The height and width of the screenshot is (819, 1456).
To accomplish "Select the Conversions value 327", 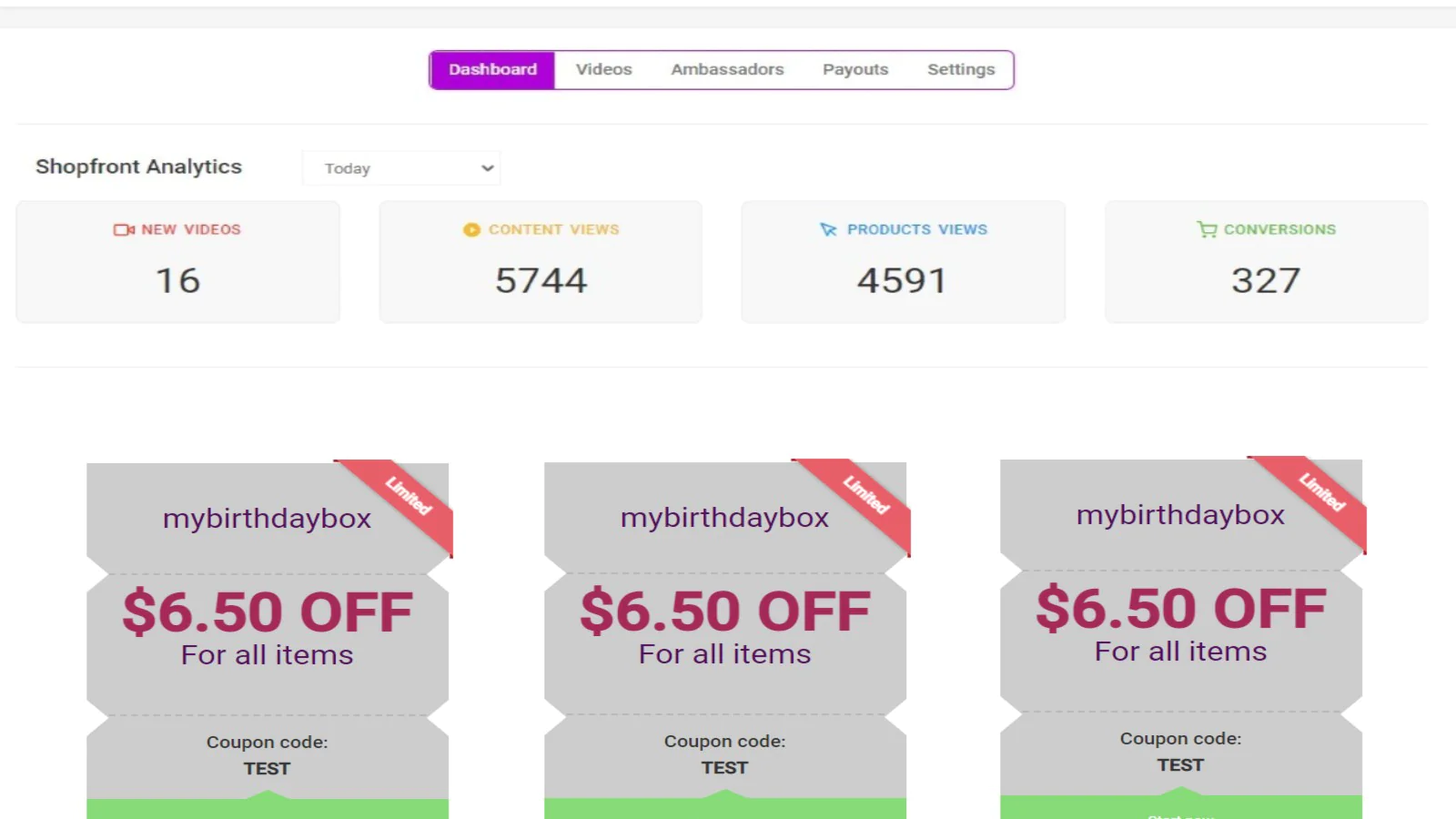I will (x=1266, y=281).
